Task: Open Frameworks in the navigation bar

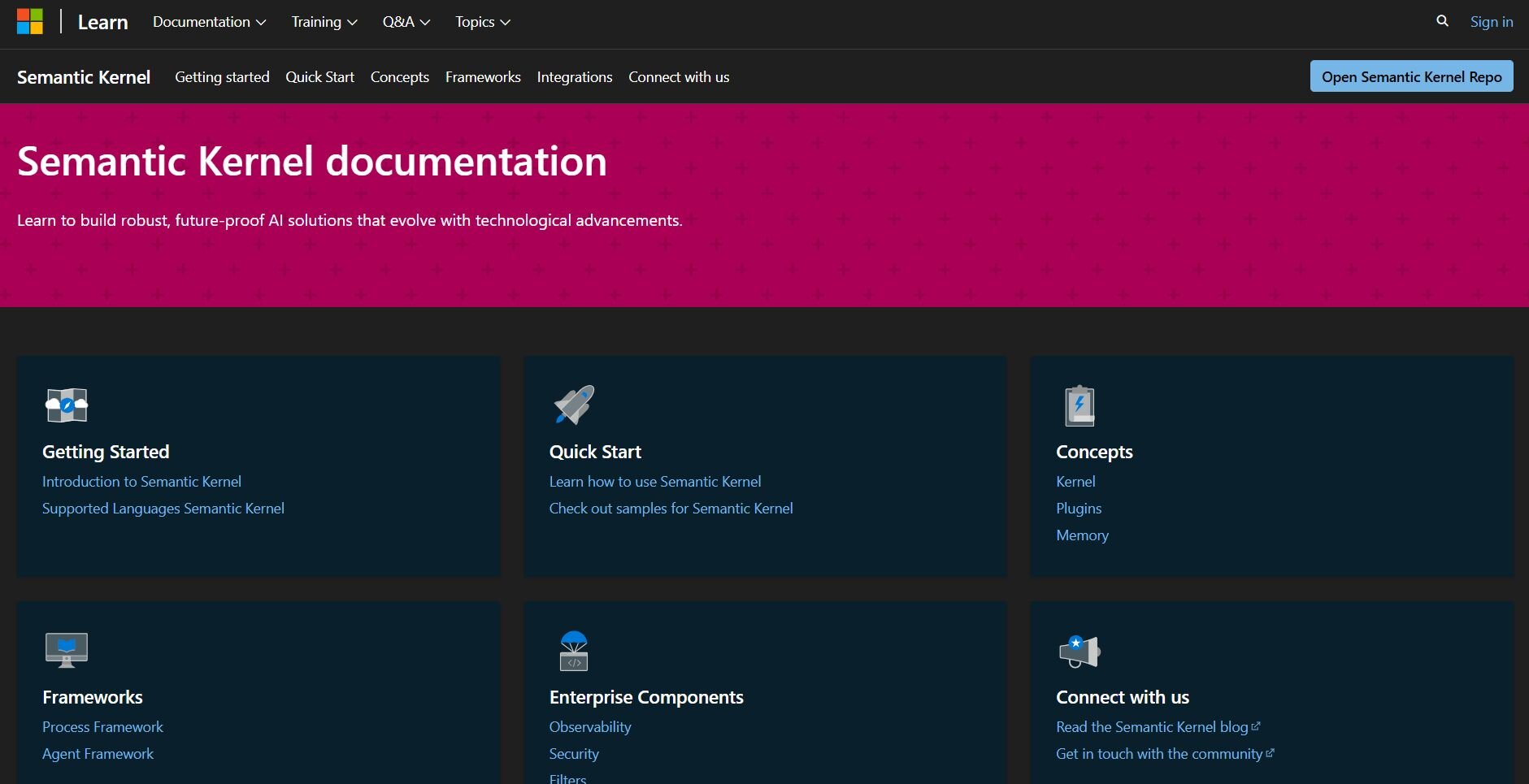Action: pos(483,77)
